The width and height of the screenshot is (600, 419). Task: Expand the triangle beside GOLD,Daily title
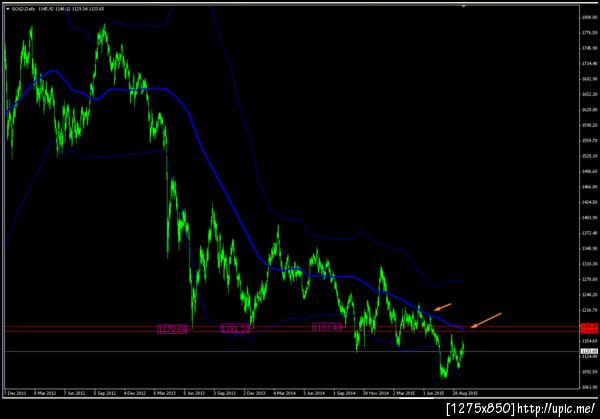(x=8, y=8)
